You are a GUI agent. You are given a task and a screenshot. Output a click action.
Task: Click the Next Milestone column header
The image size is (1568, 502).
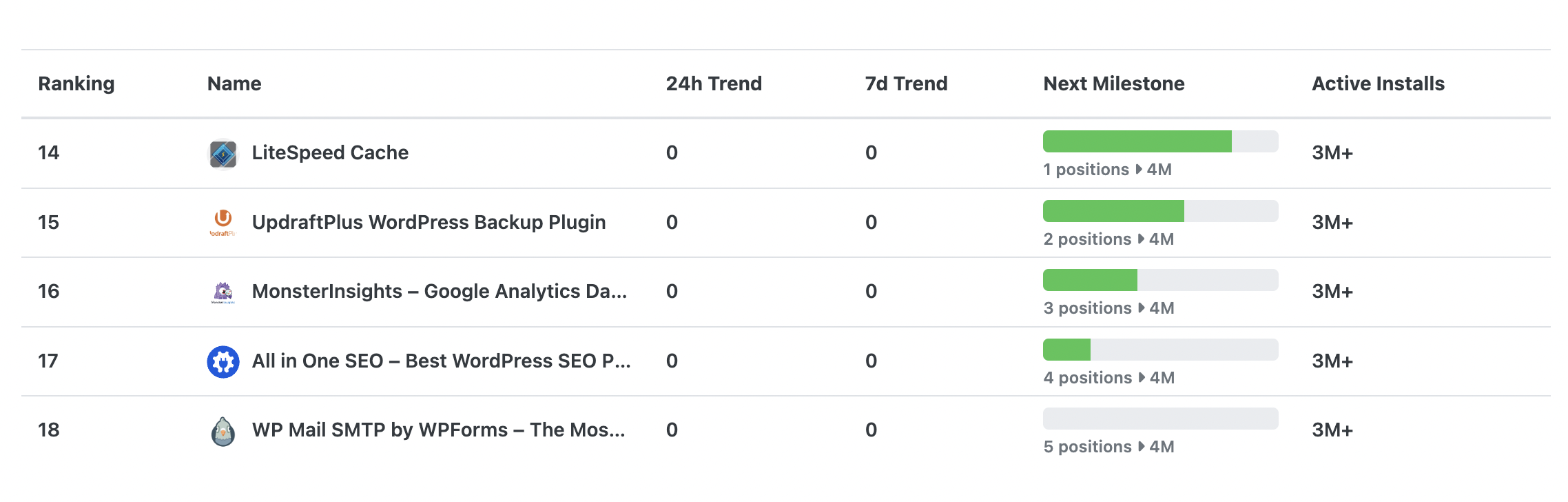1113,83
